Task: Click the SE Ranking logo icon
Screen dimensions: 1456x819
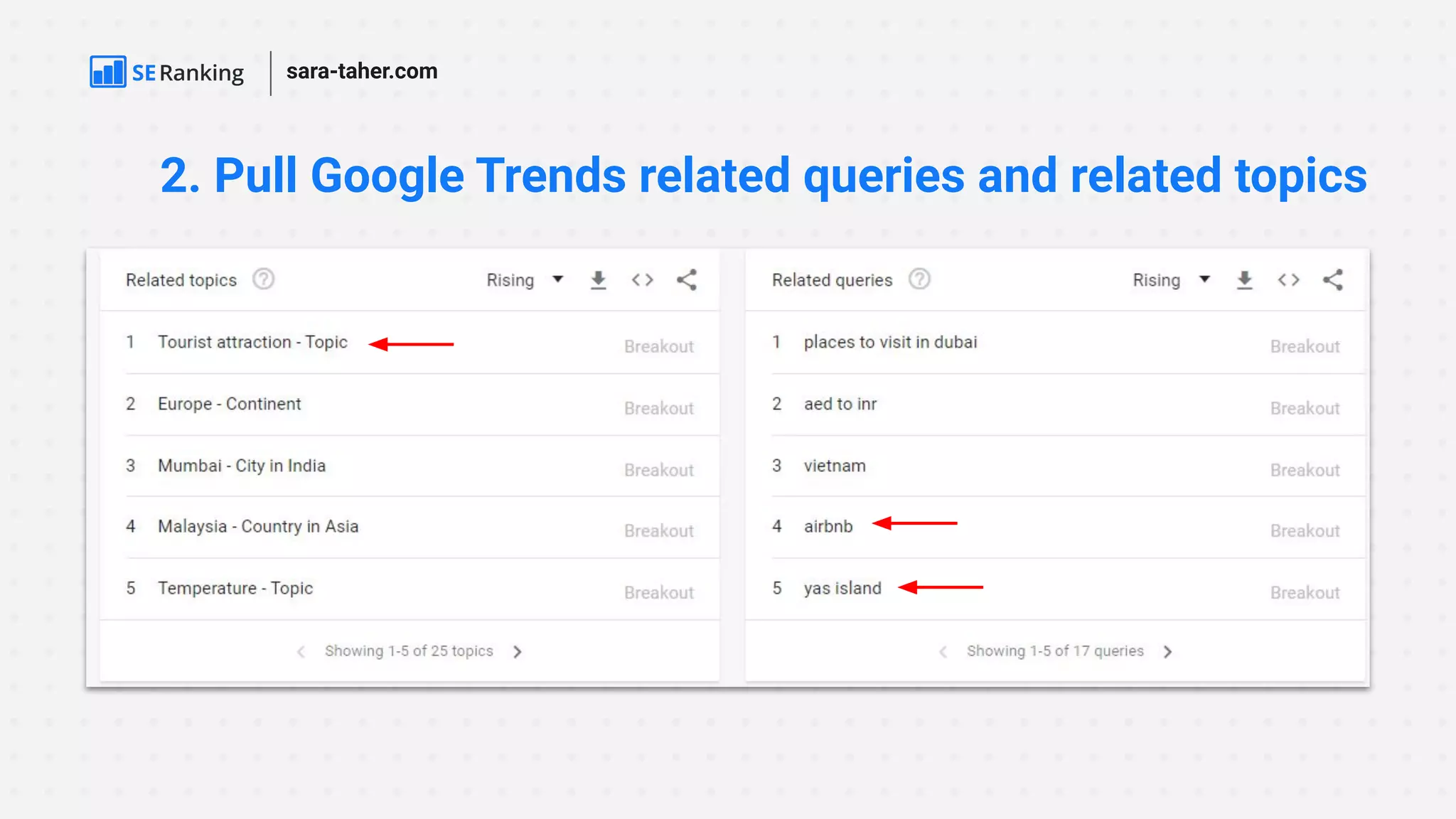Action: (x=108, y=72)
